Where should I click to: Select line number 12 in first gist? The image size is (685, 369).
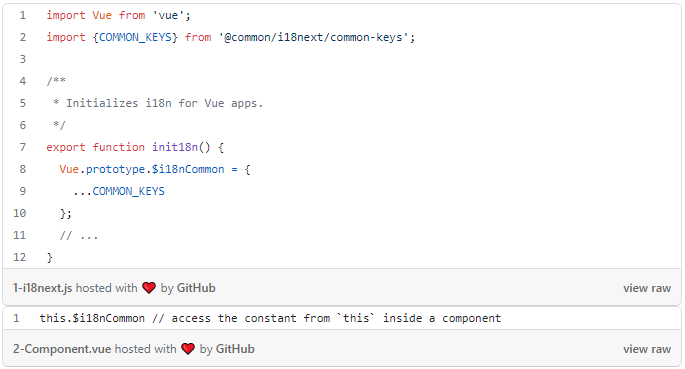[x=20, y=257]
